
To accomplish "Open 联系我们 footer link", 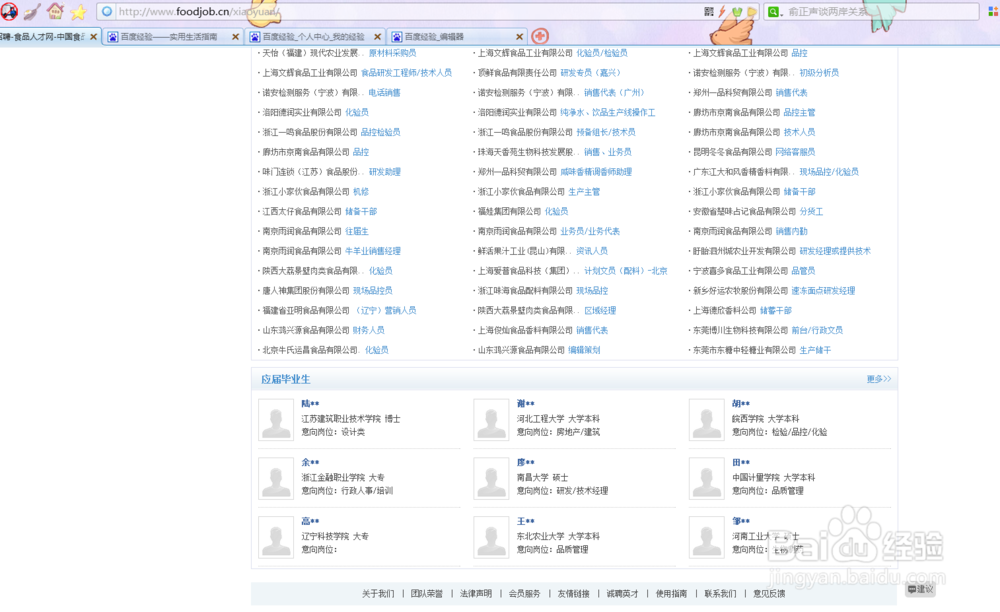I will click(720, 594).
